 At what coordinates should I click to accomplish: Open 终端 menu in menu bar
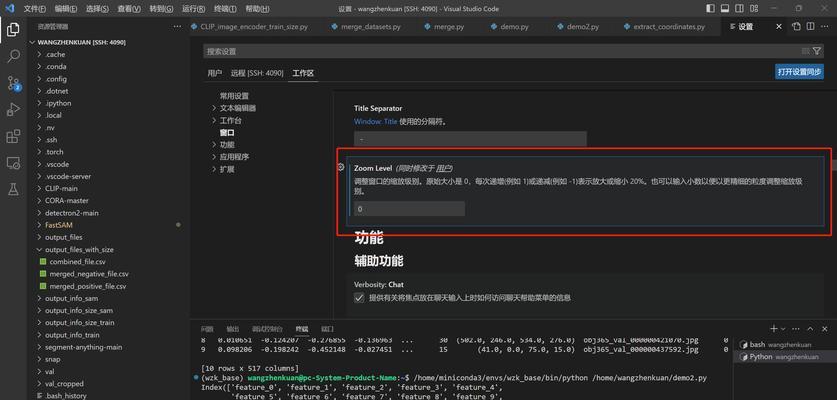[226, 9]
